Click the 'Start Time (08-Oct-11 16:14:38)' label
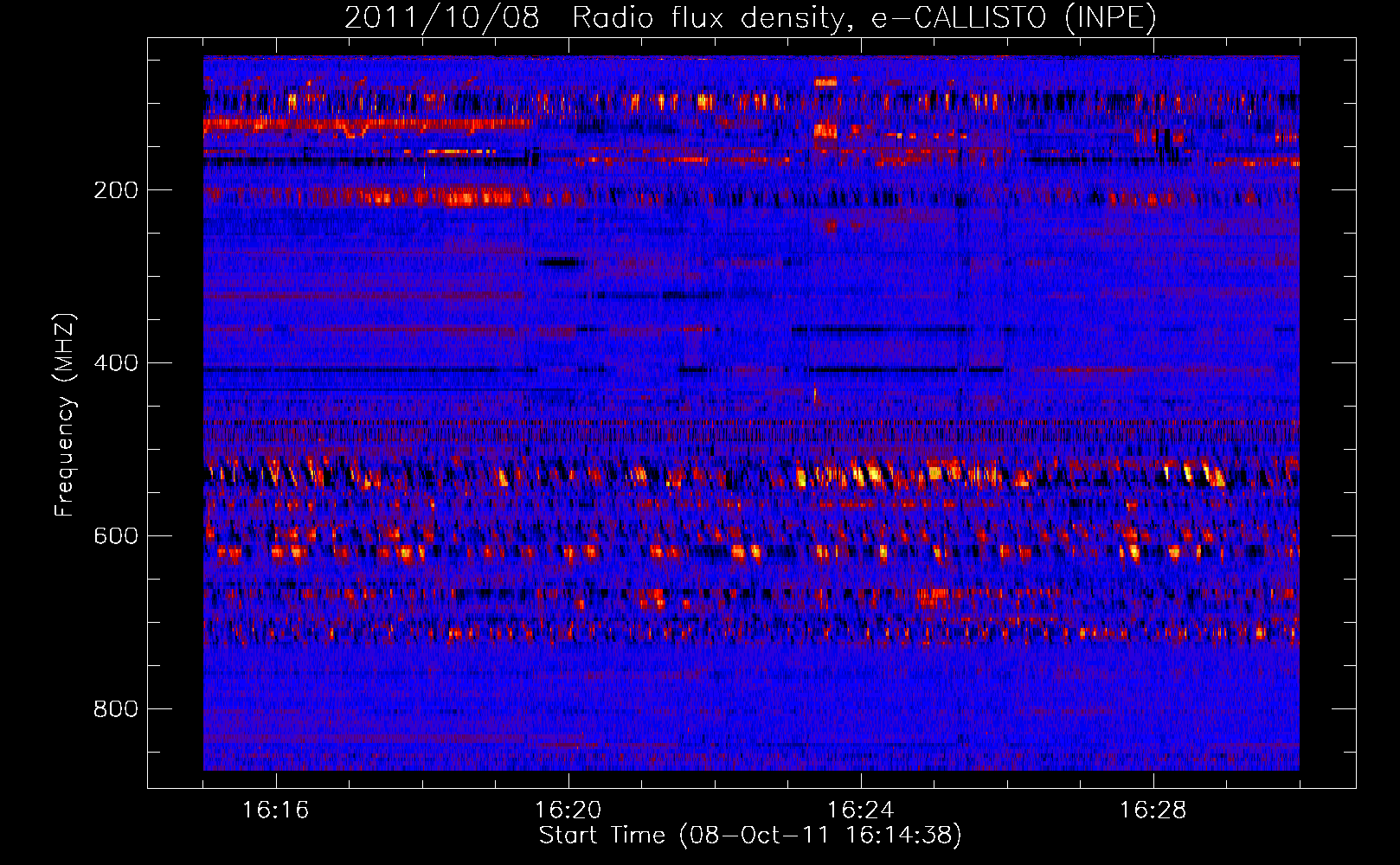 750,835
